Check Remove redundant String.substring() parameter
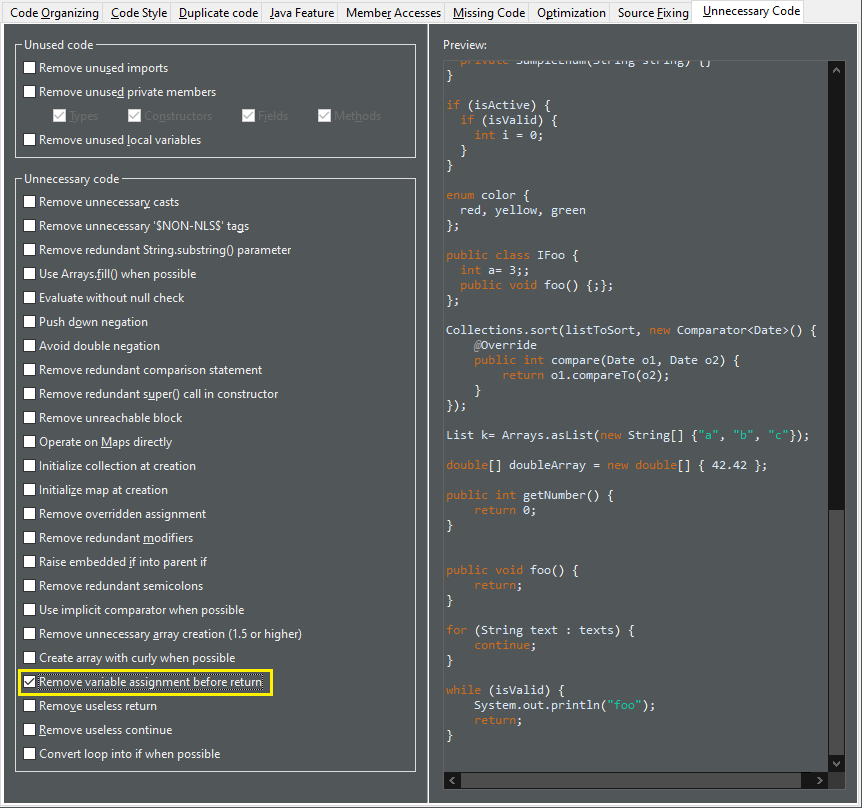This screenshot has width=862, height=808. [30, 250]
